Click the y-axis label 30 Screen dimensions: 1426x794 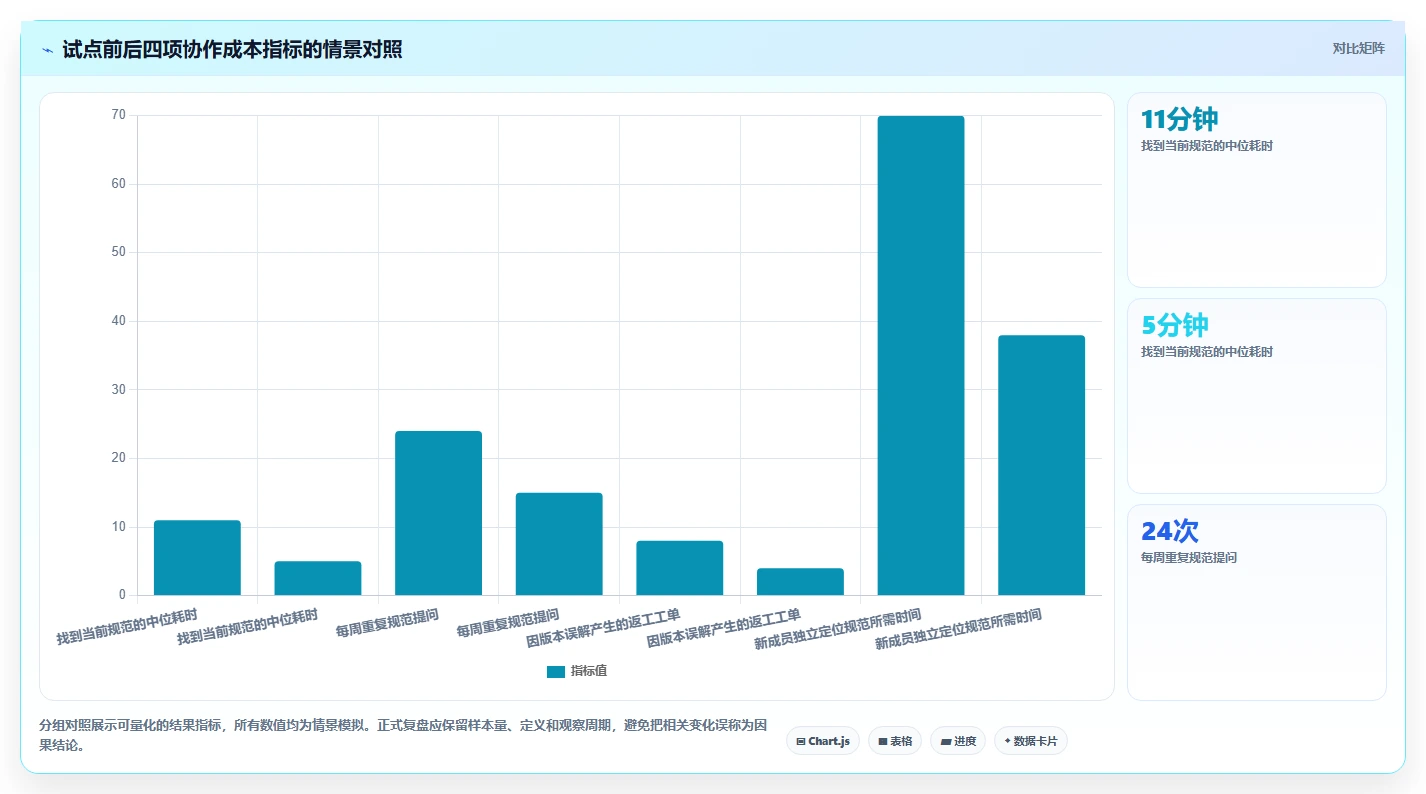tap(119, 389)
